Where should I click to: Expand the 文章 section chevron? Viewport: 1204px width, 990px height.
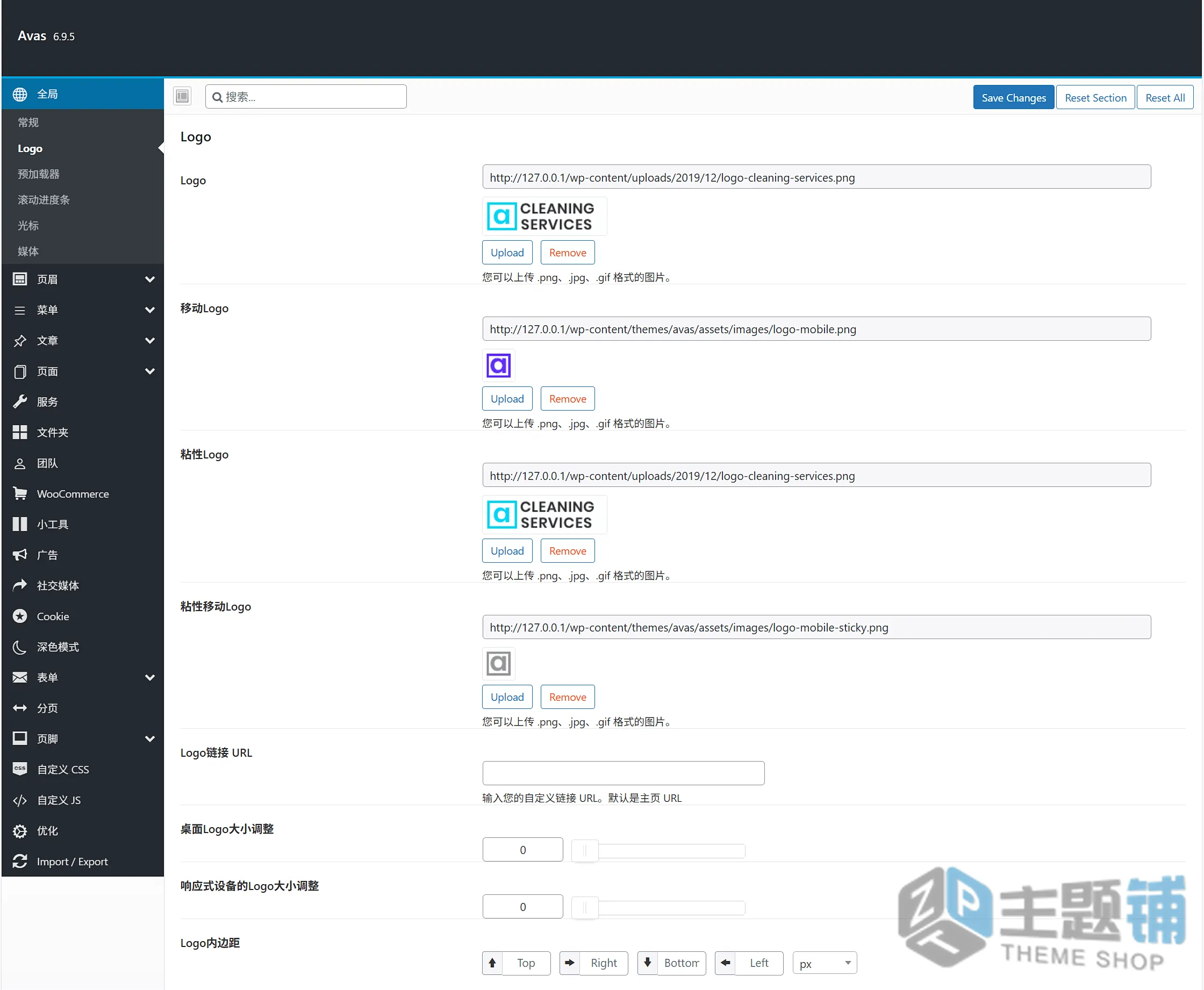(150, 341)
